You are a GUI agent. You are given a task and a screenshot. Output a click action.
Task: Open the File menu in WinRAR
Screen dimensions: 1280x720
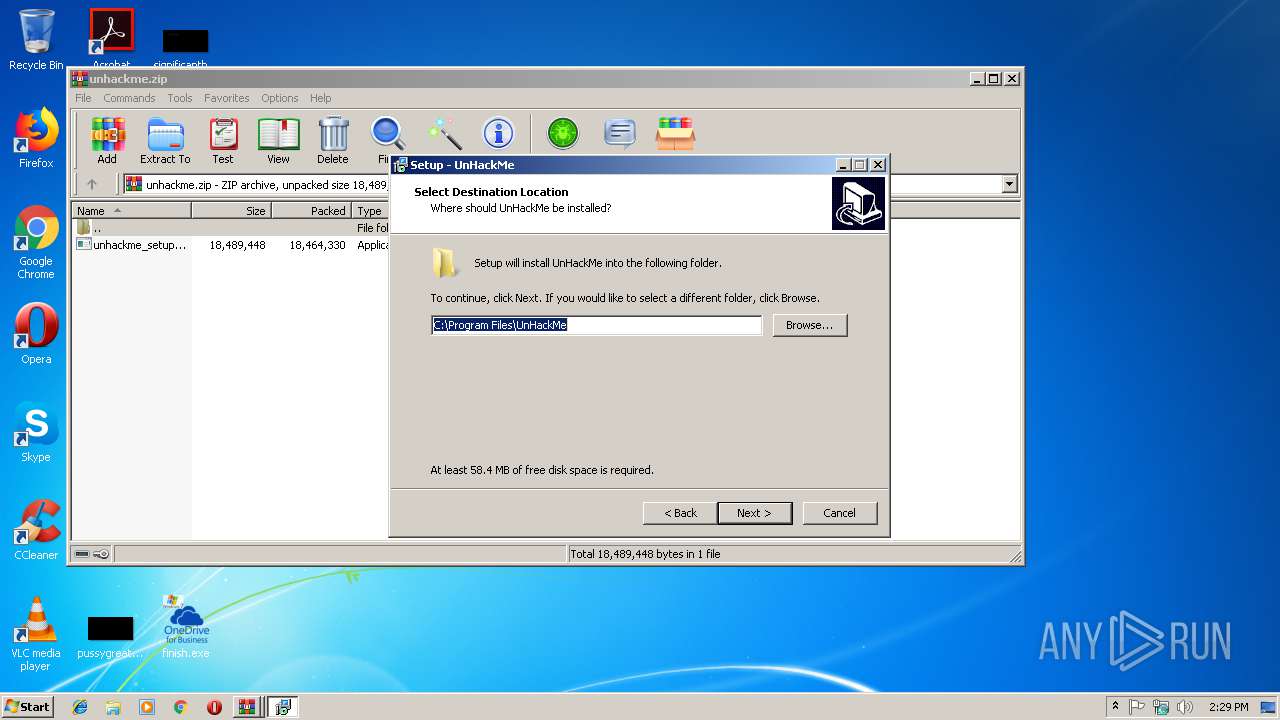(x=83, y=98)
